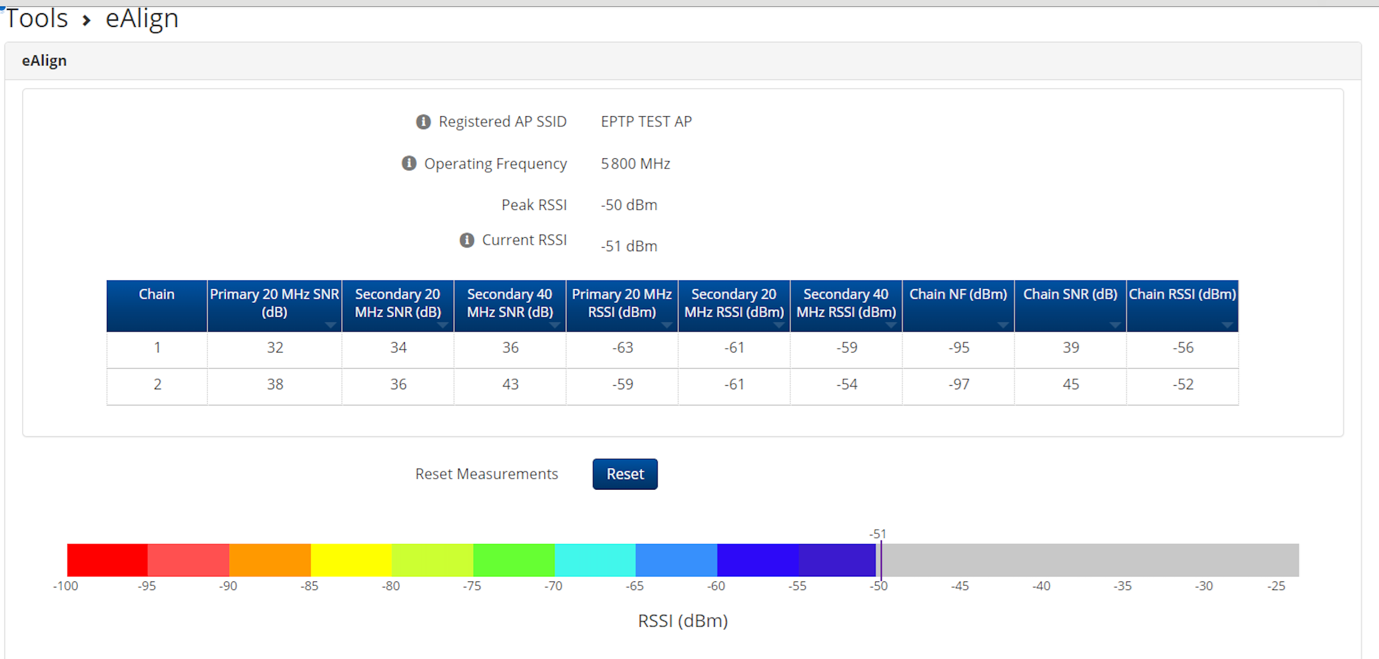Click the red -100 to -95 RSSI segment
The width and height of the screenshot is (1379, 659).
pos(107,560)
